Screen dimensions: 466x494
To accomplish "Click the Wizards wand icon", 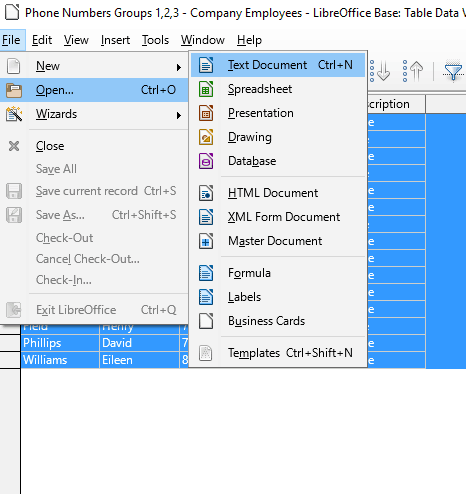I will pyautogui.click(x=14, y=114).
